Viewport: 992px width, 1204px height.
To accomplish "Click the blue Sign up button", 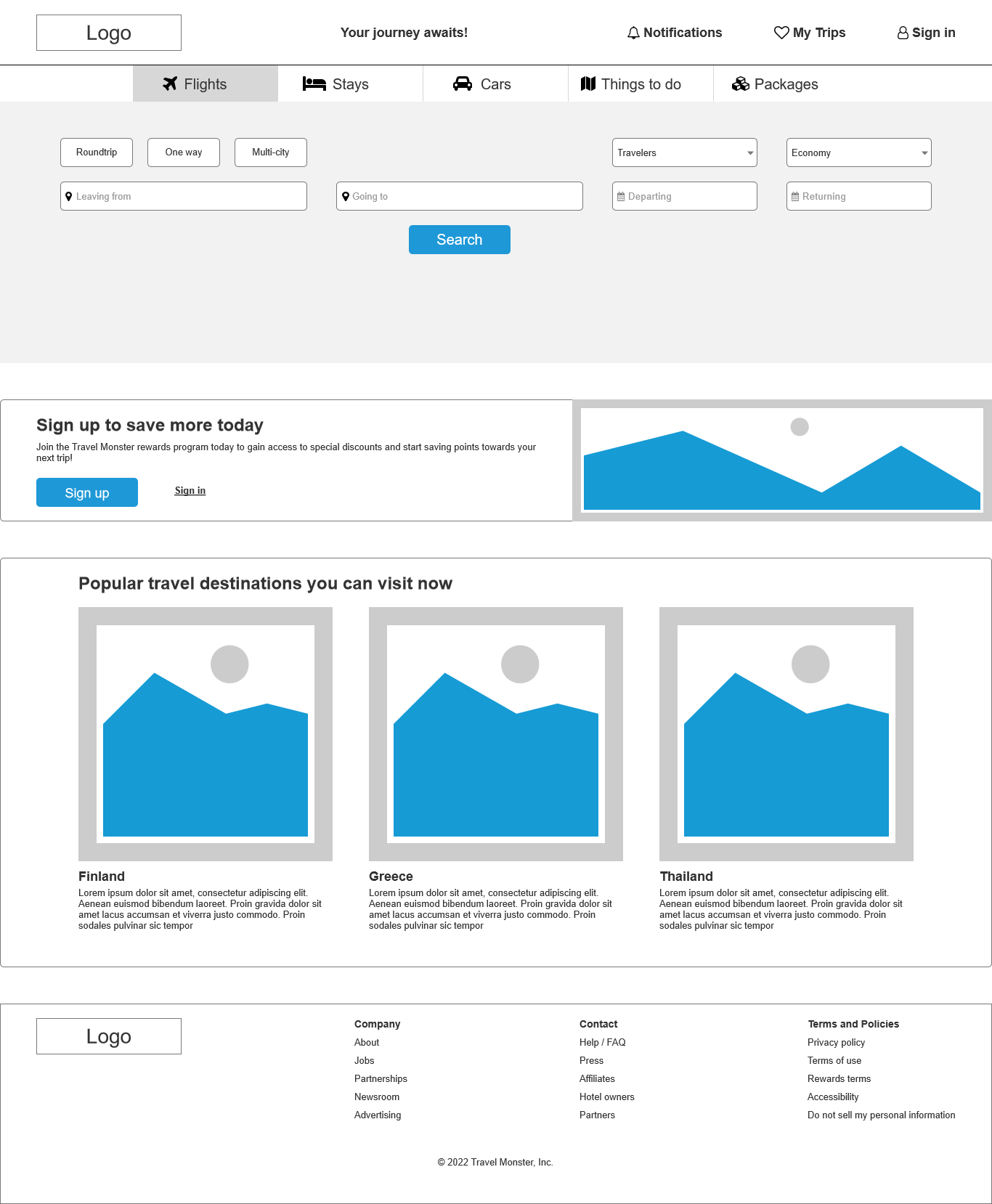I will [87, 492].
